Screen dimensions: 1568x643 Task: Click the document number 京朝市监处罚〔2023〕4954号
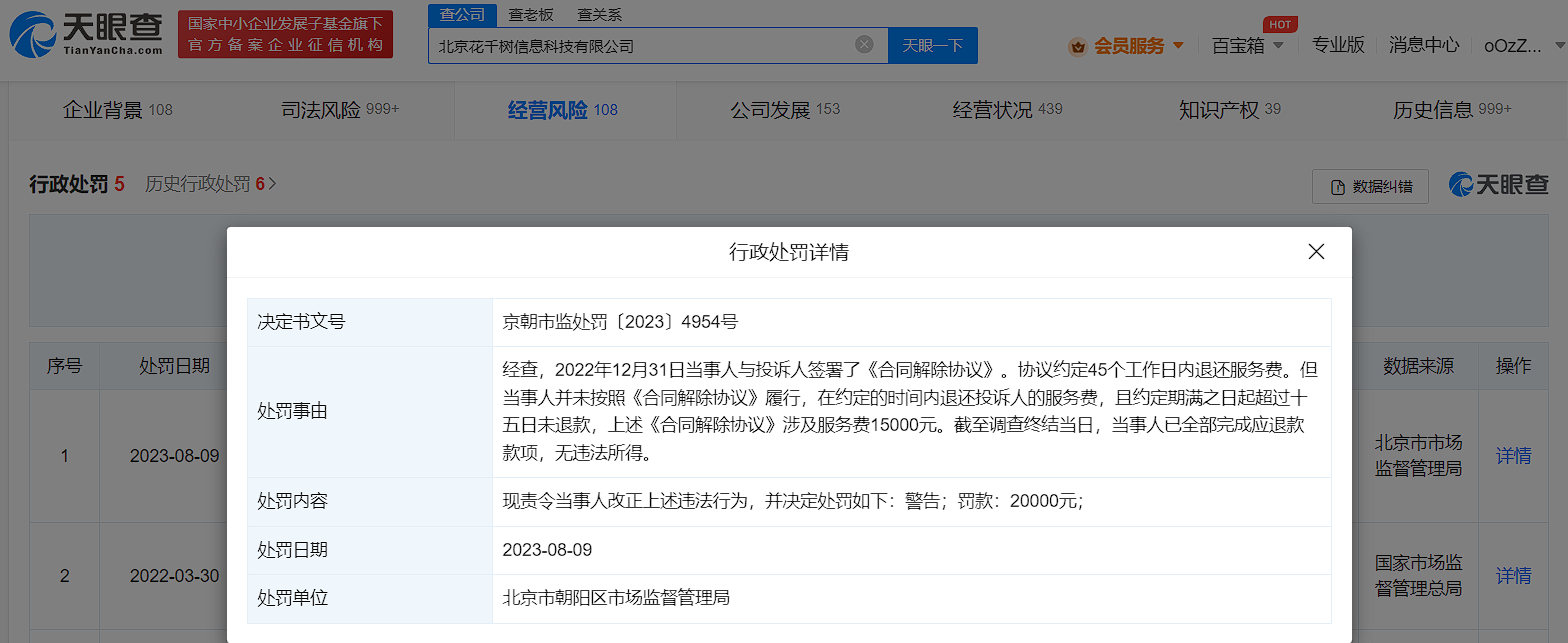tap(620, 322)
